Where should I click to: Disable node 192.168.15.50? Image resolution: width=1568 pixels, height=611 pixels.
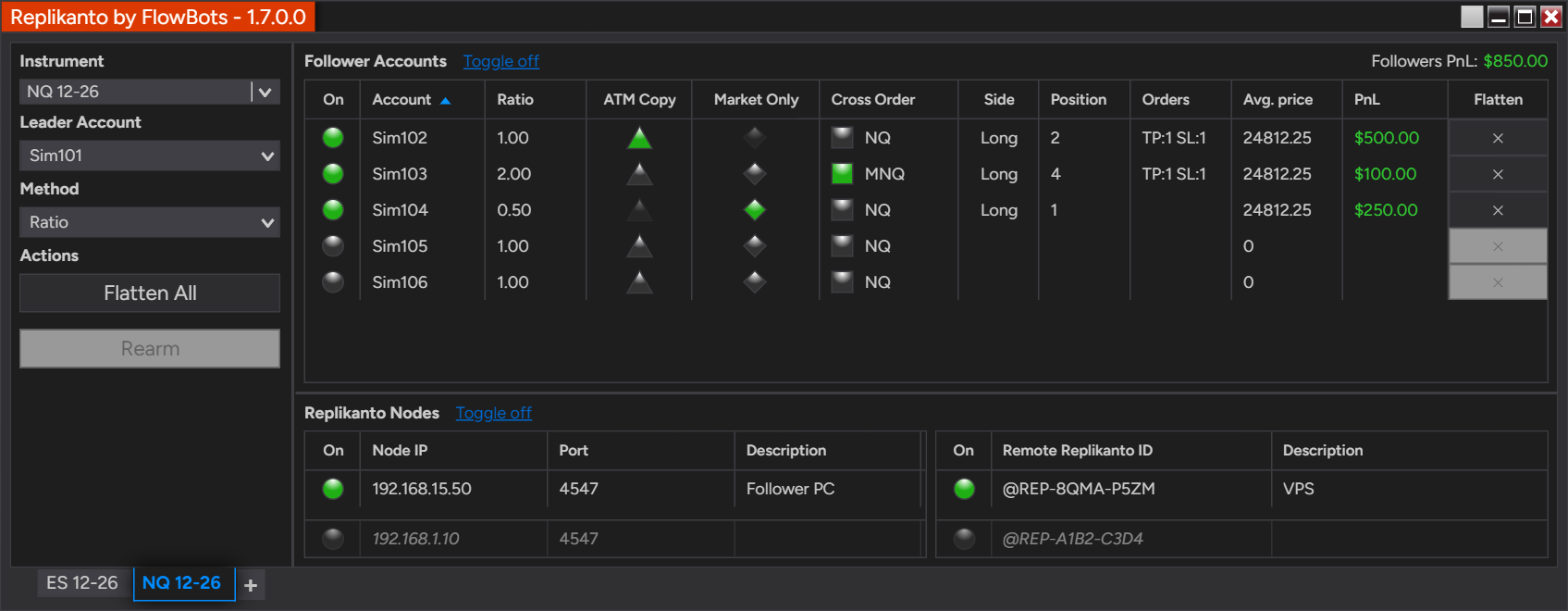click(x=333, y=489)
